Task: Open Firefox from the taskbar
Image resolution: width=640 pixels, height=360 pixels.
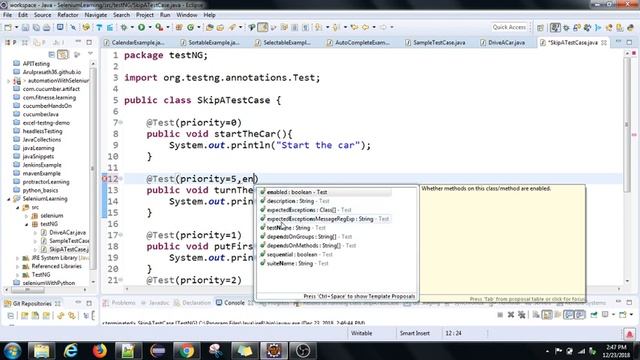Action: click(x=99, y=351)
